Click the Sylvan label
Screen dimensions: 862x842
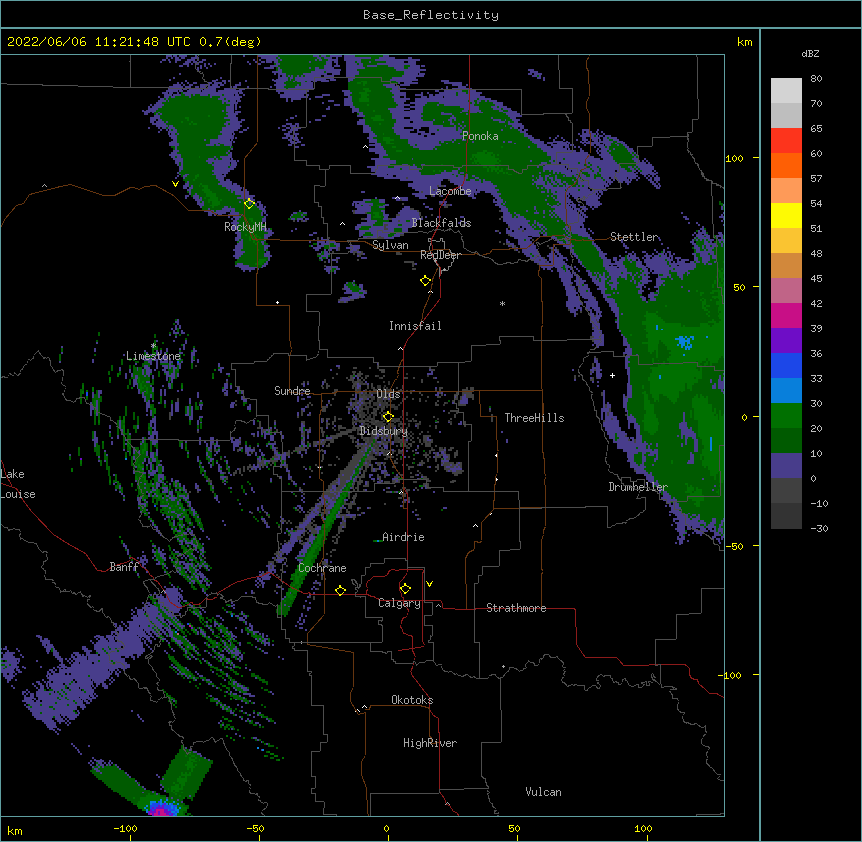(390, 245)
